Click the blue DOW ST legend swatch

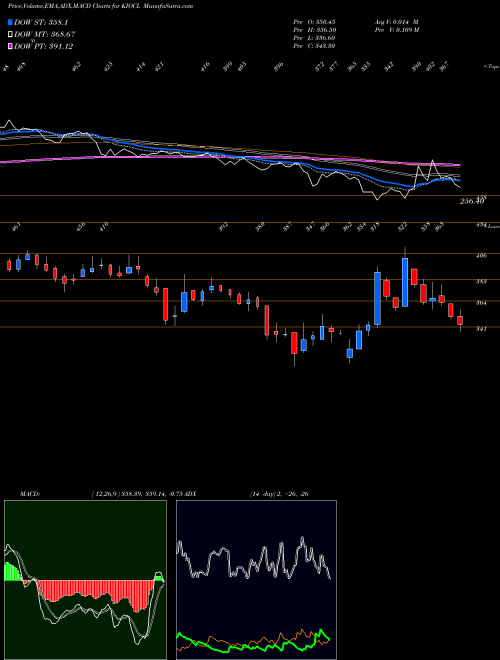[10, 22]
